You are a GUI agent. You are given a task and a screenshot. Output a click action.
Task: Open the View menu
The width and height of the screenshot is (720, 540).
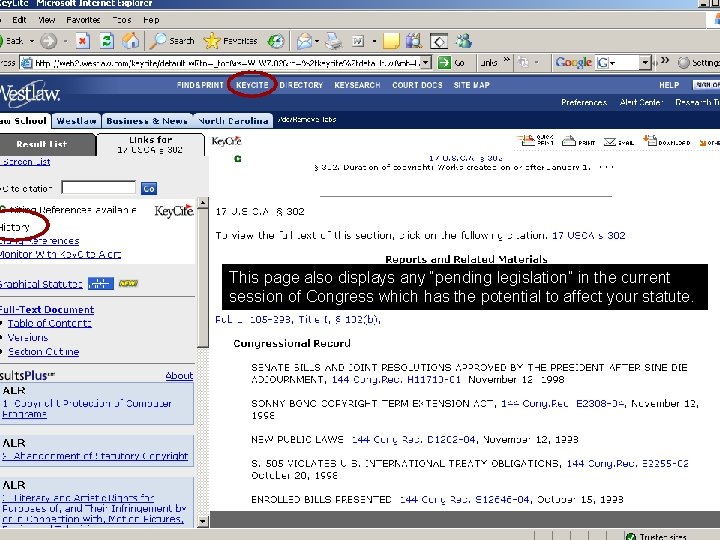(47, 20)
